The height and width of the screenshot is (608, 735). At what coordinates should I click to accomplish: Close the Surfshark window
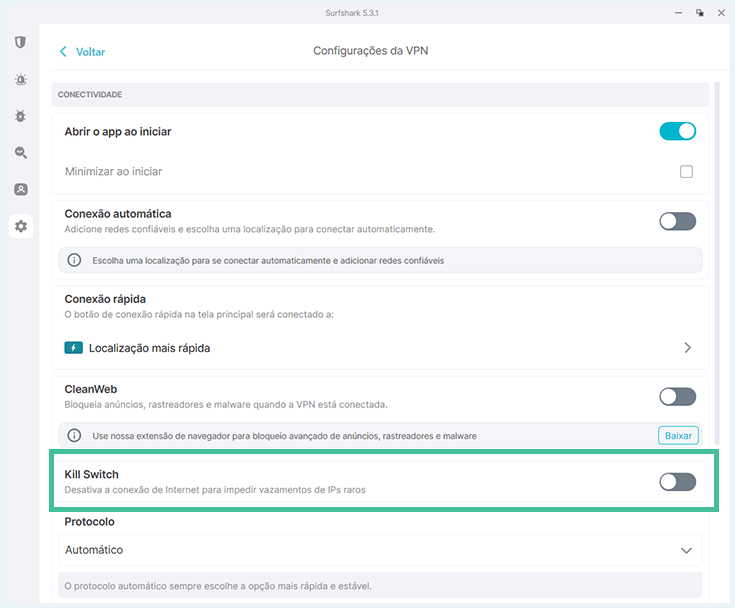point(721,13)
